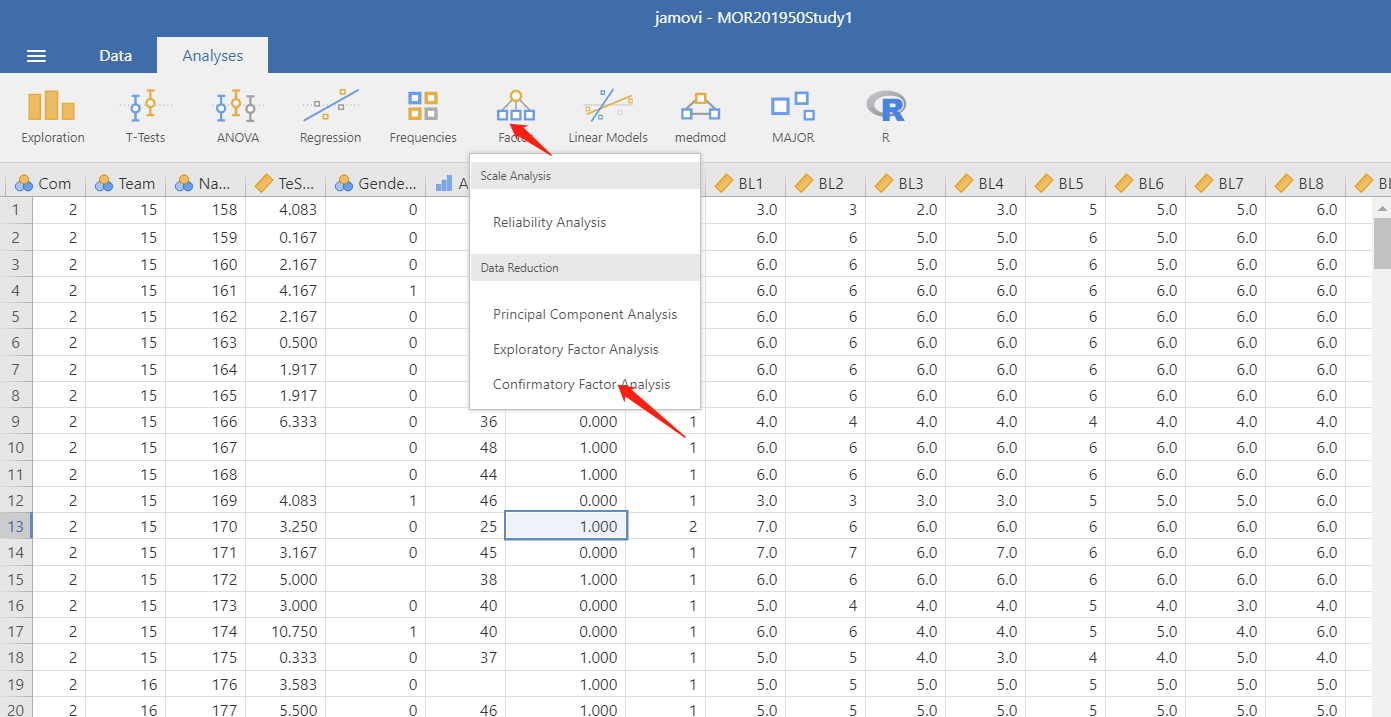Click the cell with value 4.083 in row 1
1391x717 pixels.
tap(286, 210)
